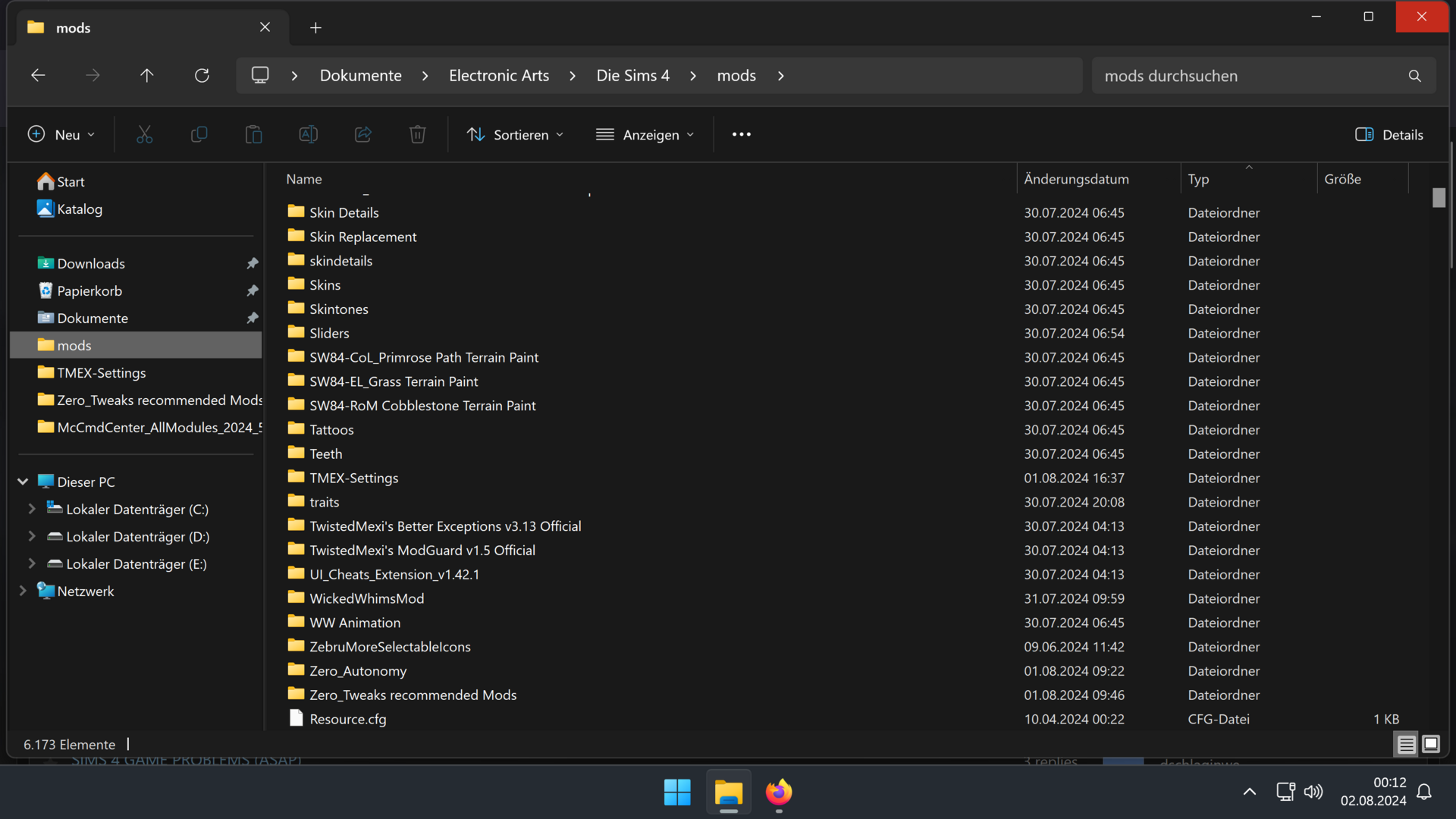Sort by Typ column header
The width and height of the screenshot is (1456, 819).
pyautogui.click(x=1198, y=179)
